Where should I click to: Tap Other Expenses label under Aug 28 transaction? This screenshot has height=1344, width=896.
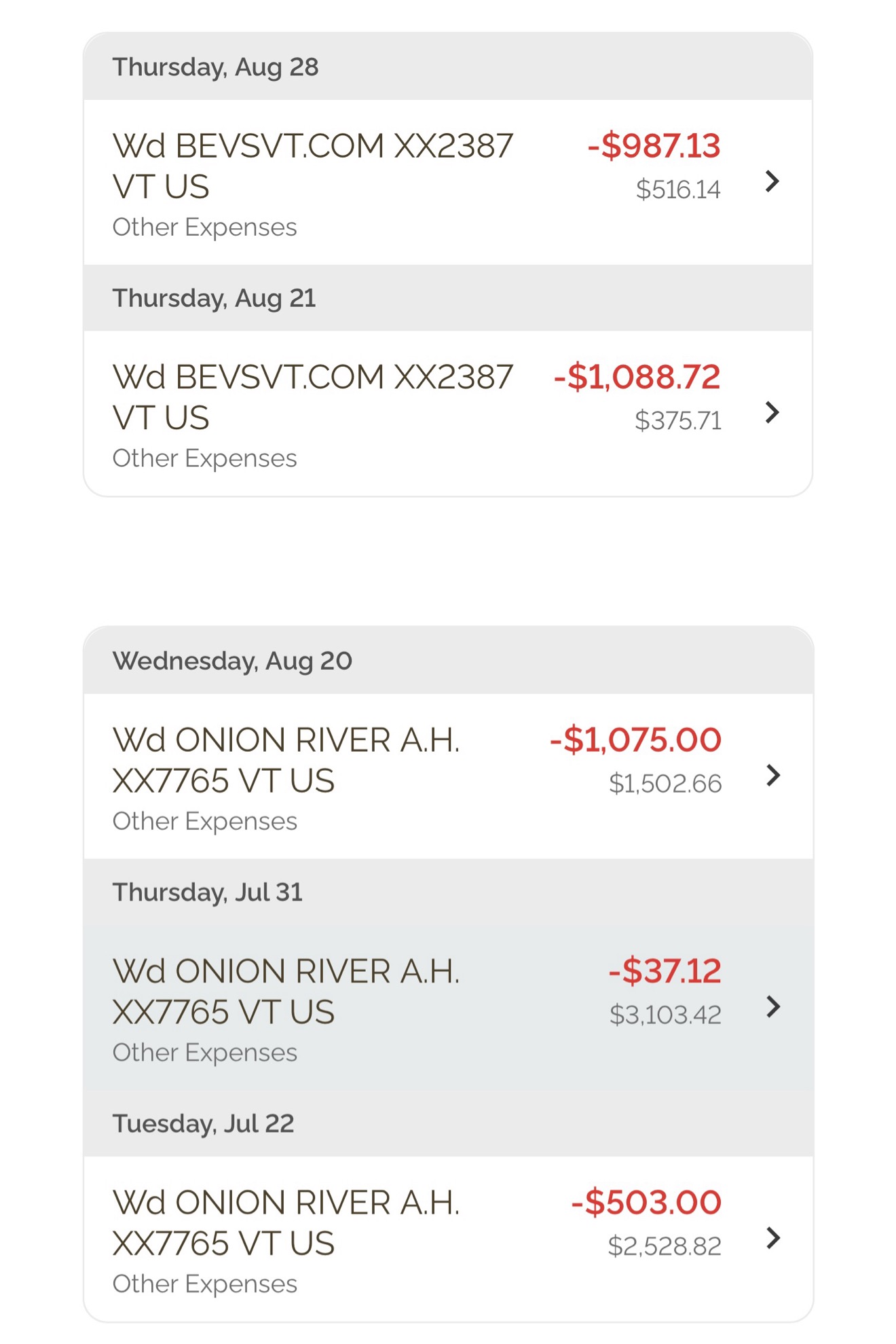204,227
